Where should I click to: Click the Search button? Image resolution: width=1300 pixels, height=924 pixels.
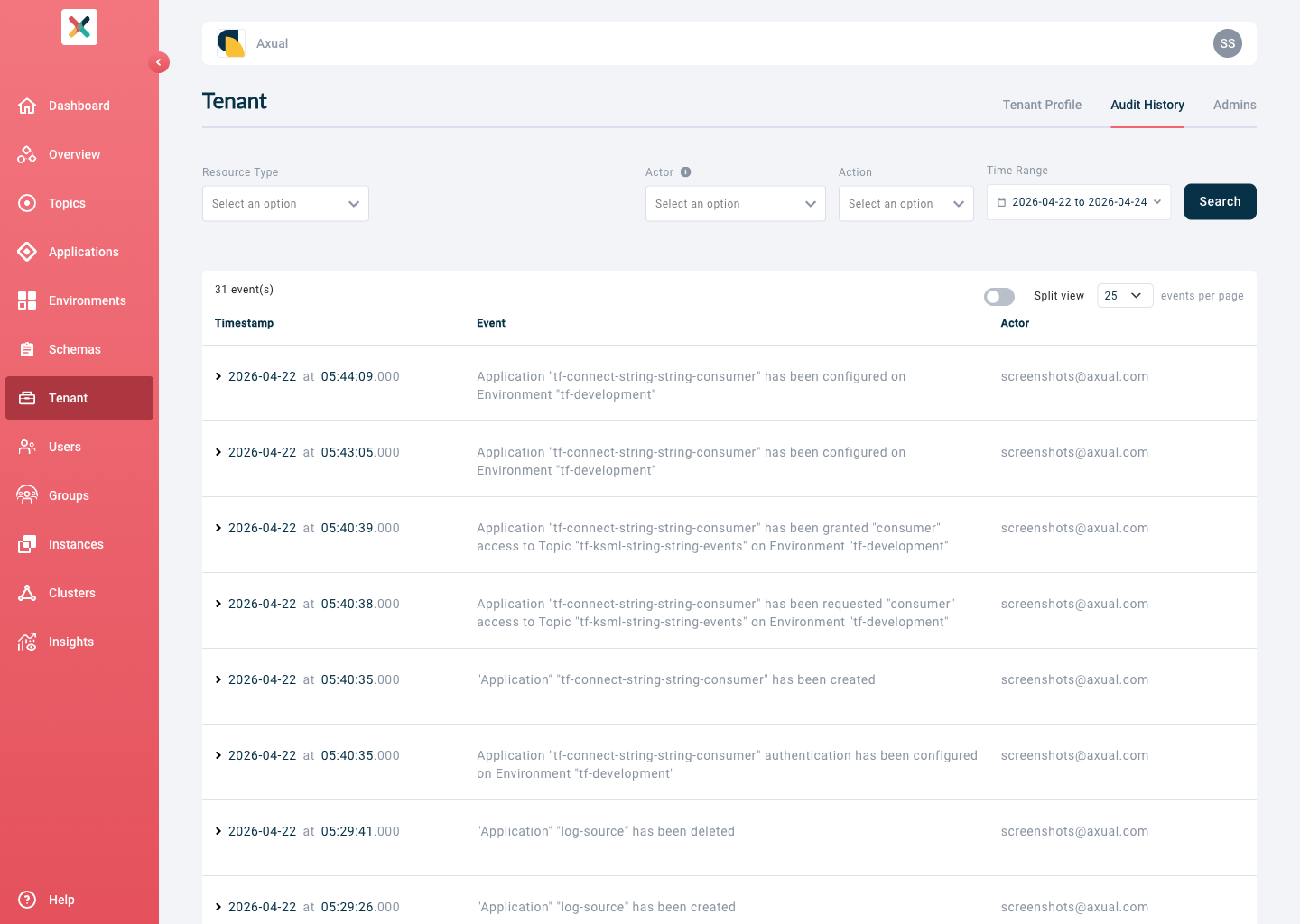click(x=1220, y=201)
